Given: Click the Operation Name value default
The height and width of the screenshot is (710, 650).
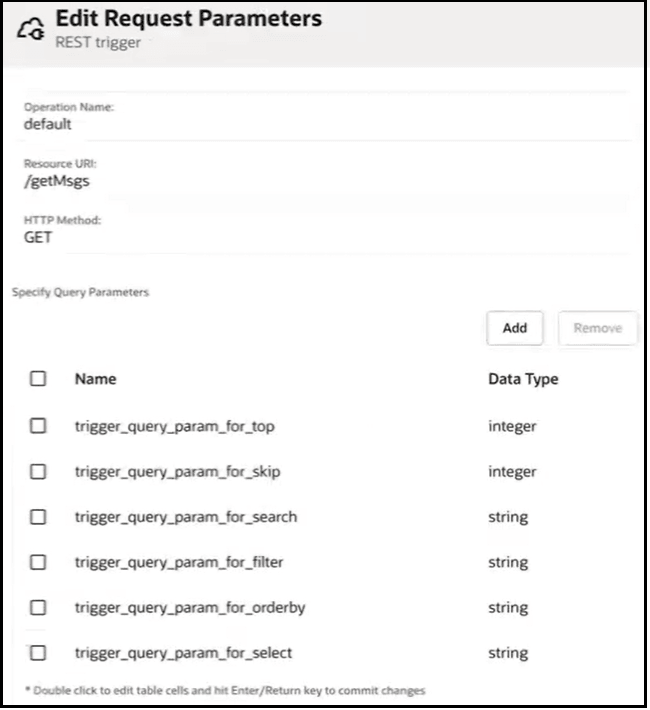Looking at the screenshot, I should (x=48, y=124).
